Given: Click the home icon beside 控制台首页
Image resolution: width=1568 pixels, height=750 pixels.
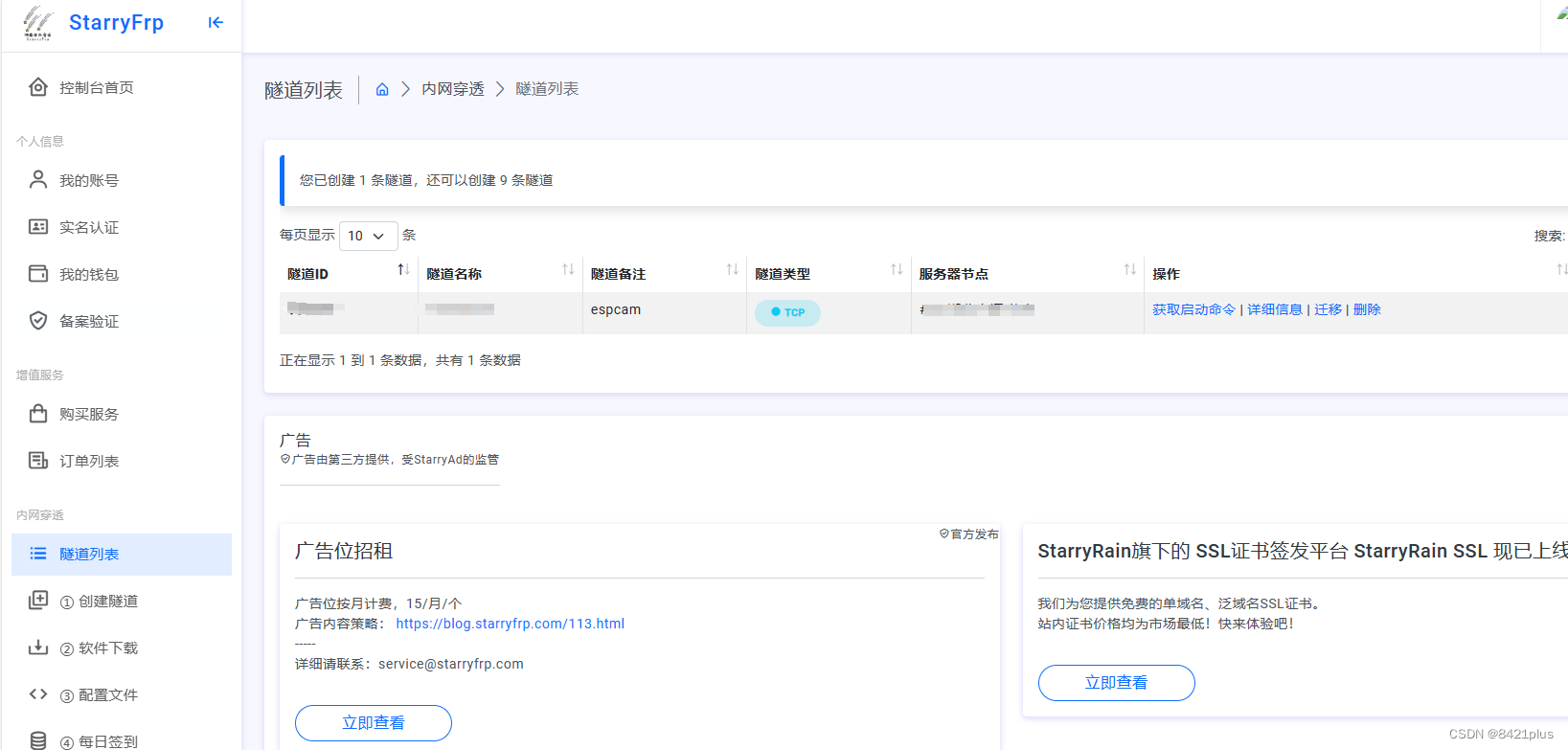Looking at the screenshot, I should [x=38, y=87].
